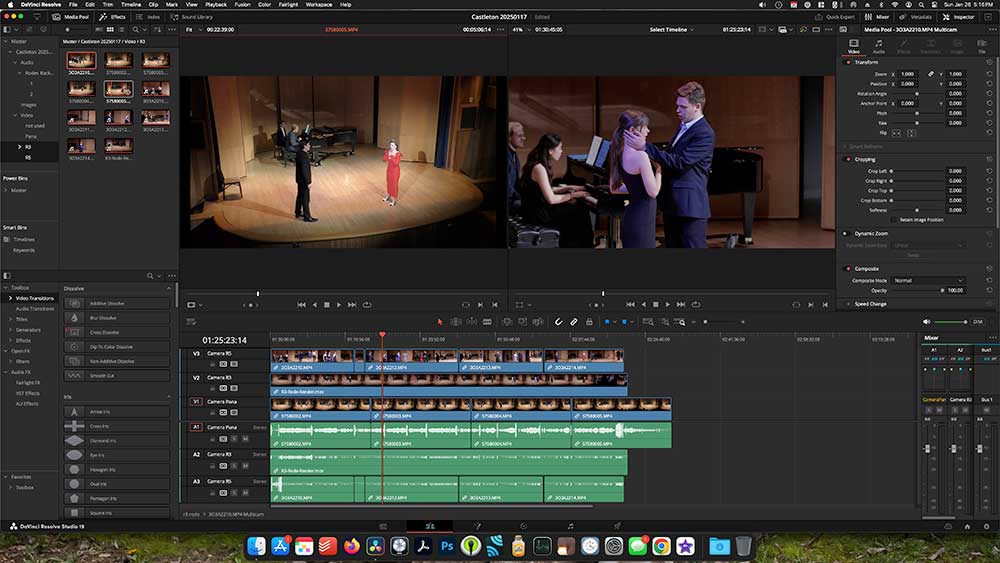Open the Mixer panel button

pos(878,17)
